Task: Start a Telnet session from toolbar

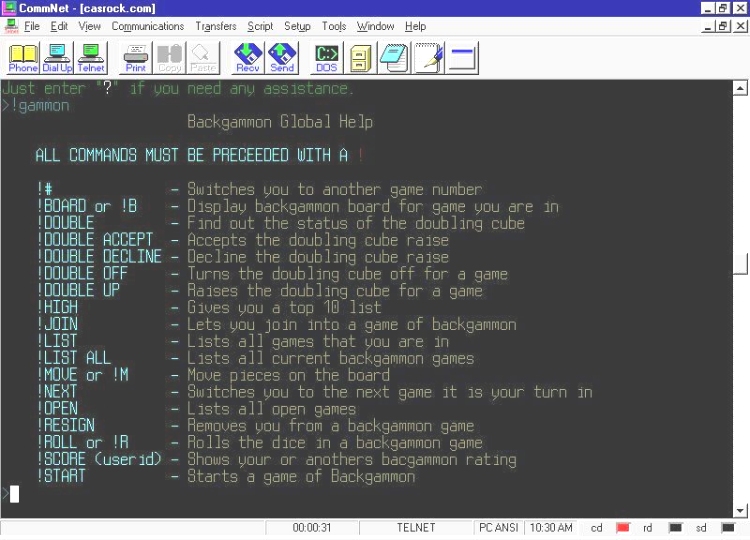Action: pos(90,58)
